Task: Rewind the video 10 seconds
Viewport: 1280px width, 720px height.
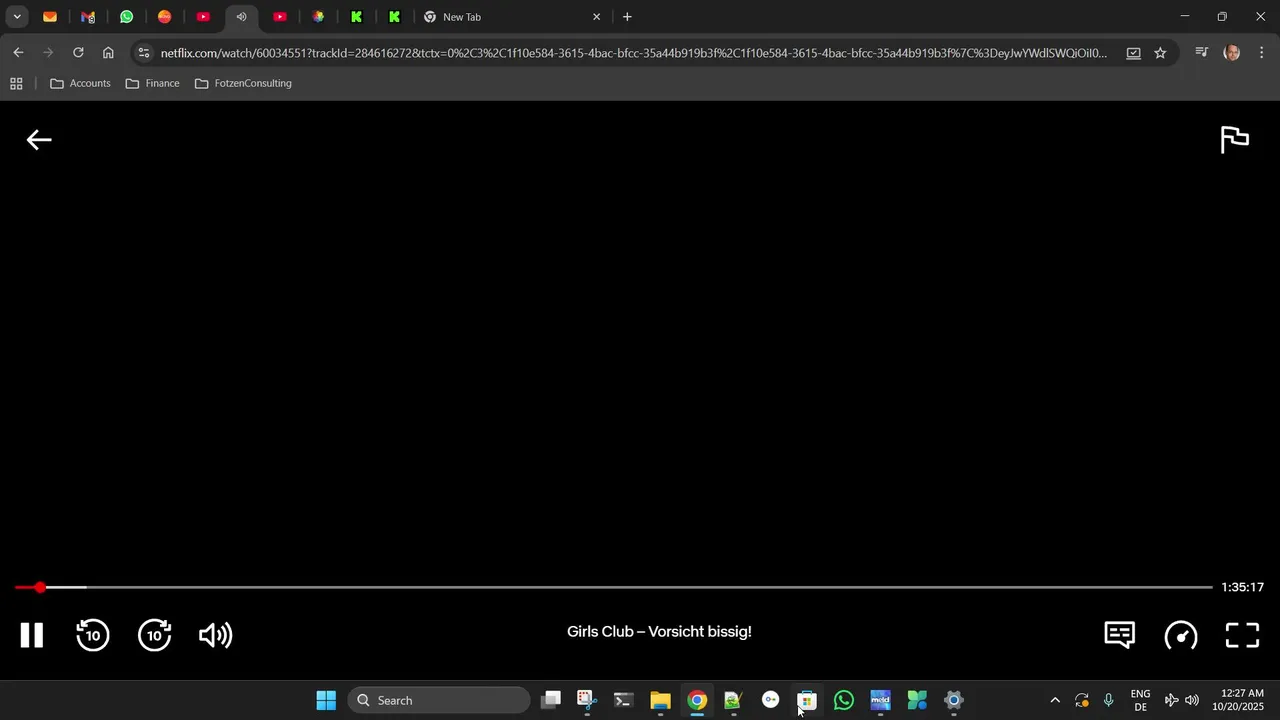Action: 93,635
